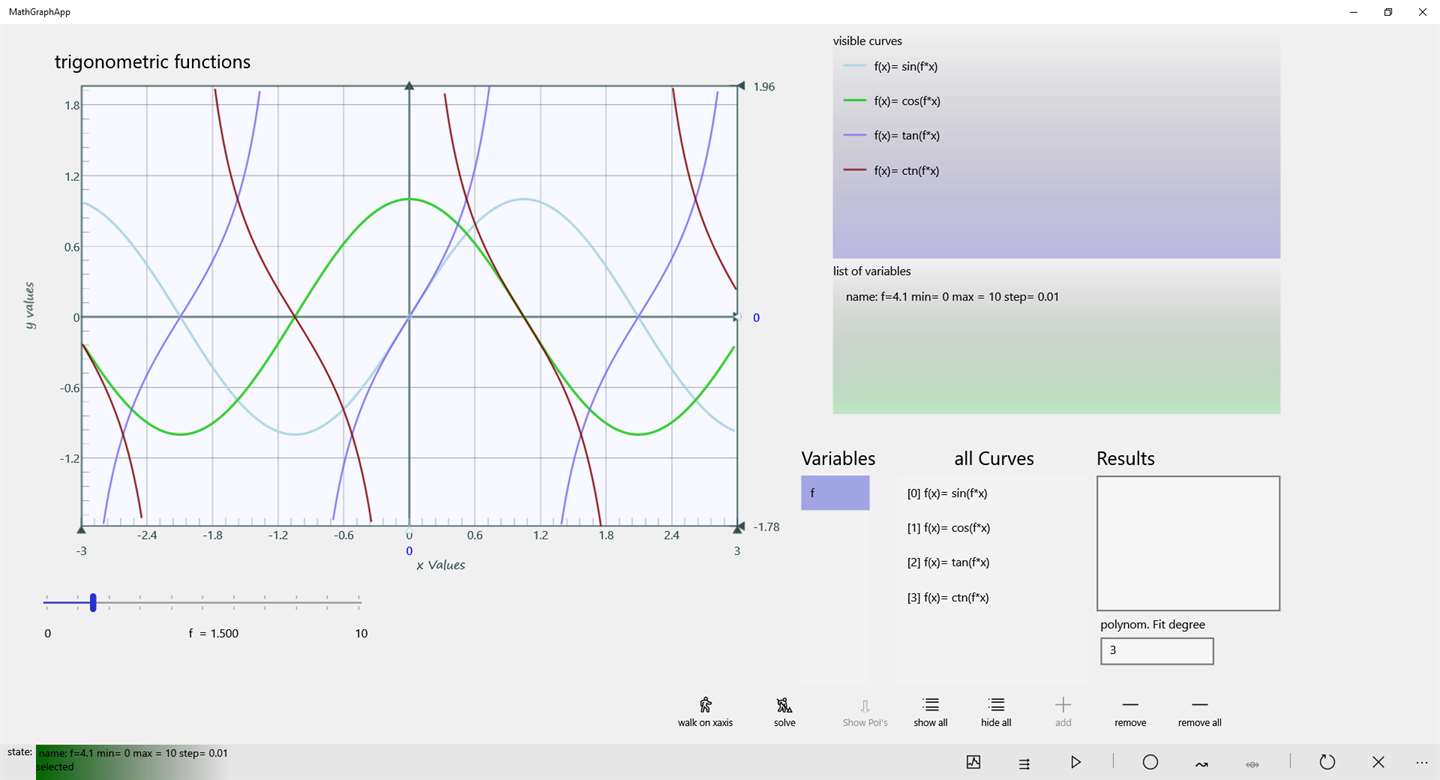Click the polynom. Fit degree input field

click(1157, 650)
